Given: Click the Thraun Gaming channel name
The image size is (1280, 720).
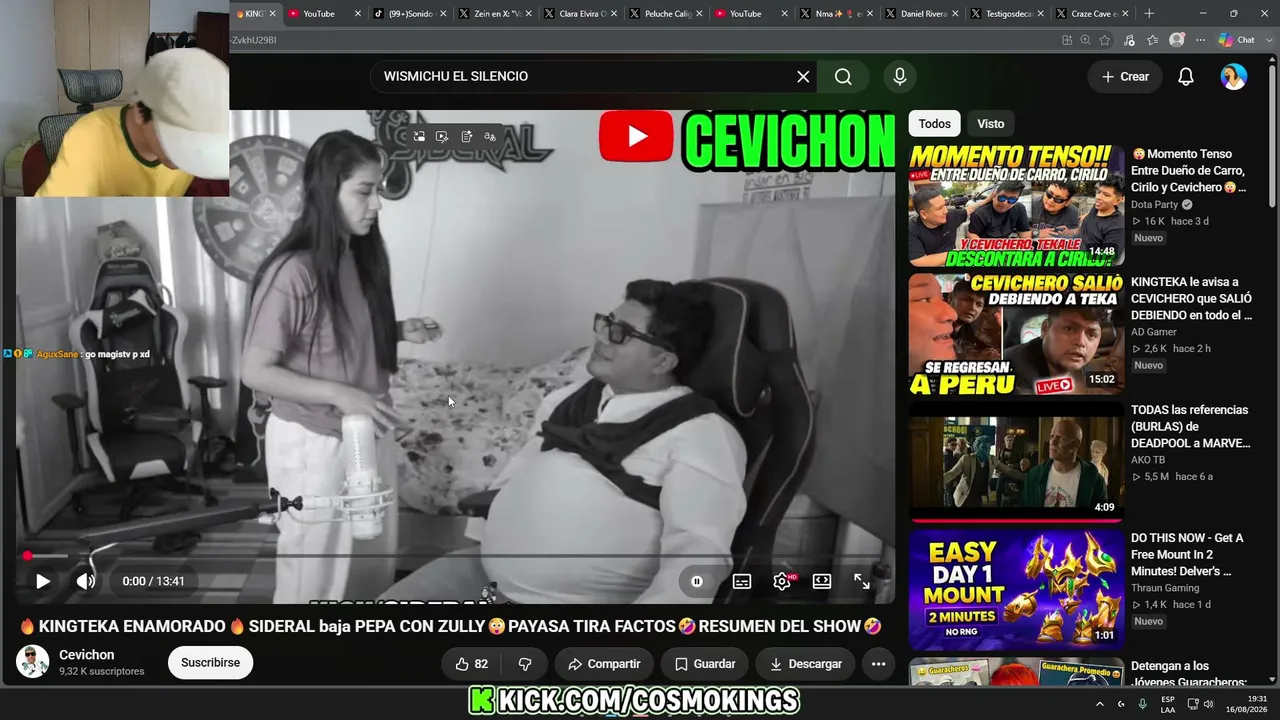Looking at the screenshot, I should [1165, 588].
